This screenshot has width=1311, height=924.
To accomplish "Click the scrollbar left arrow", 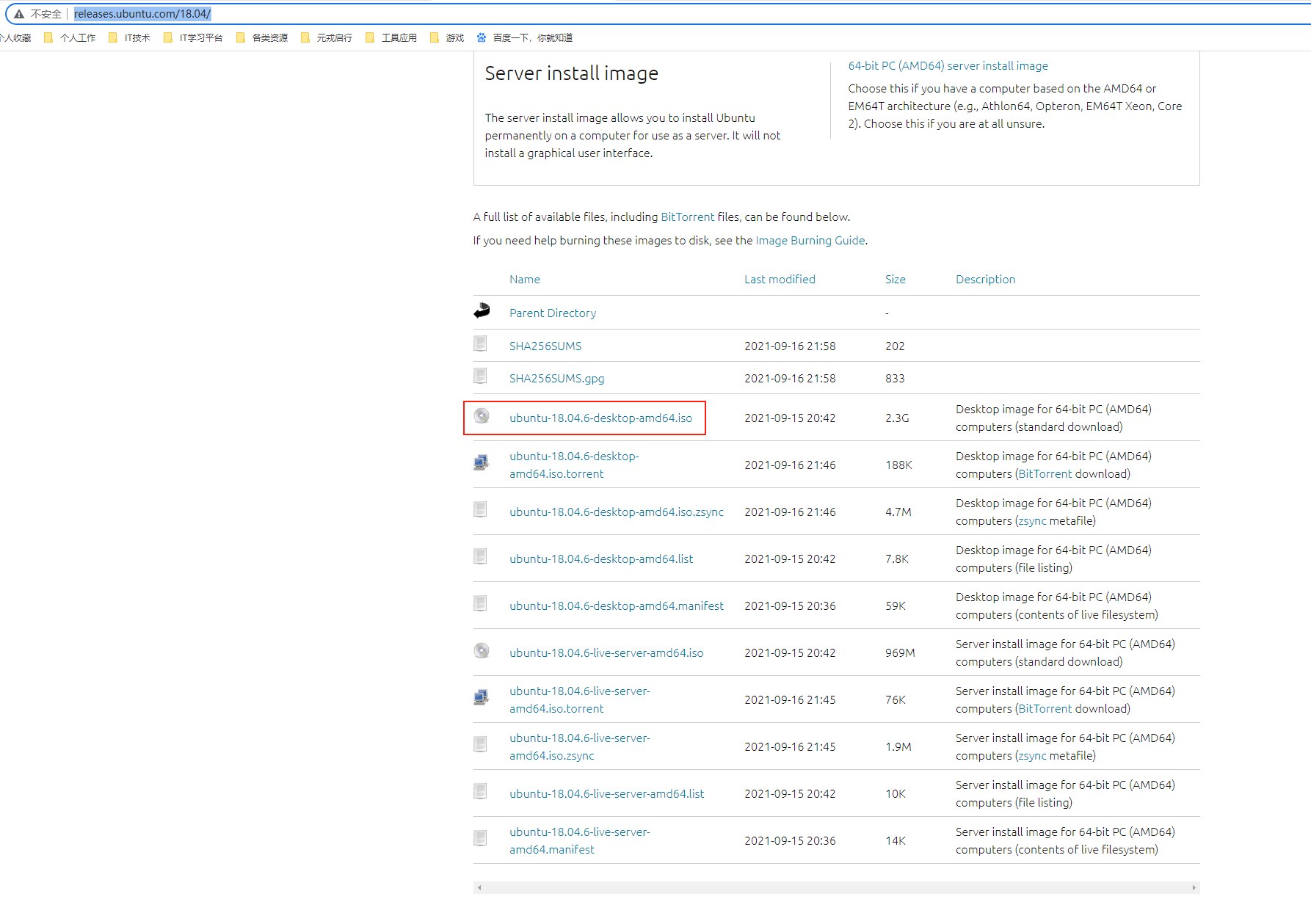I will click(x=479, y=888).
